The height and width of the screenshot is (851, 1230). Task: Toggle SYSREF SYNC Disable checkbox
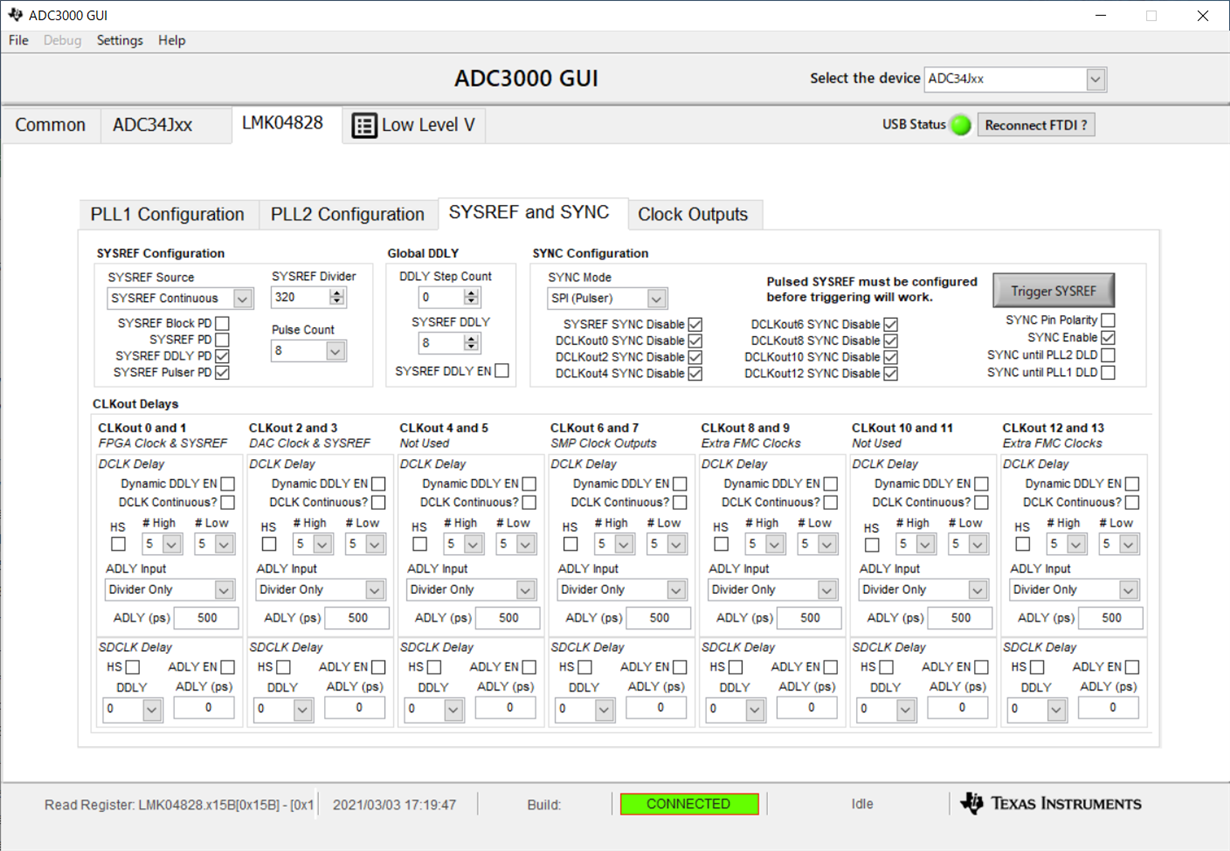coord(695,324)
